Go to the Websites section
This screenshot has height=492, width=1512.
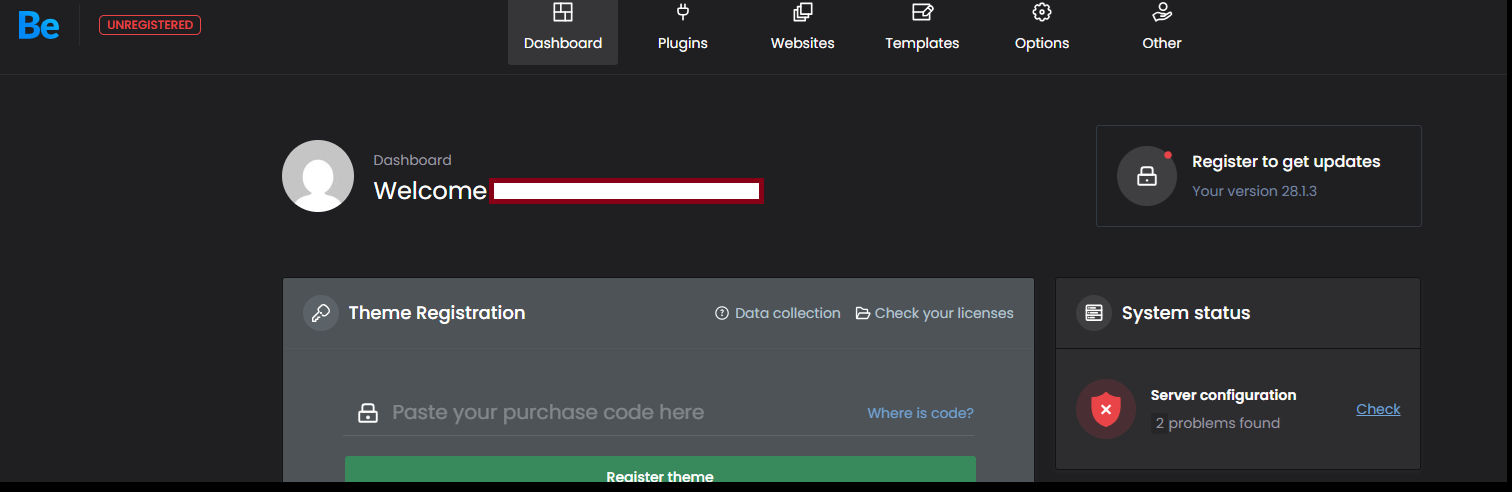tap(802, 30)
